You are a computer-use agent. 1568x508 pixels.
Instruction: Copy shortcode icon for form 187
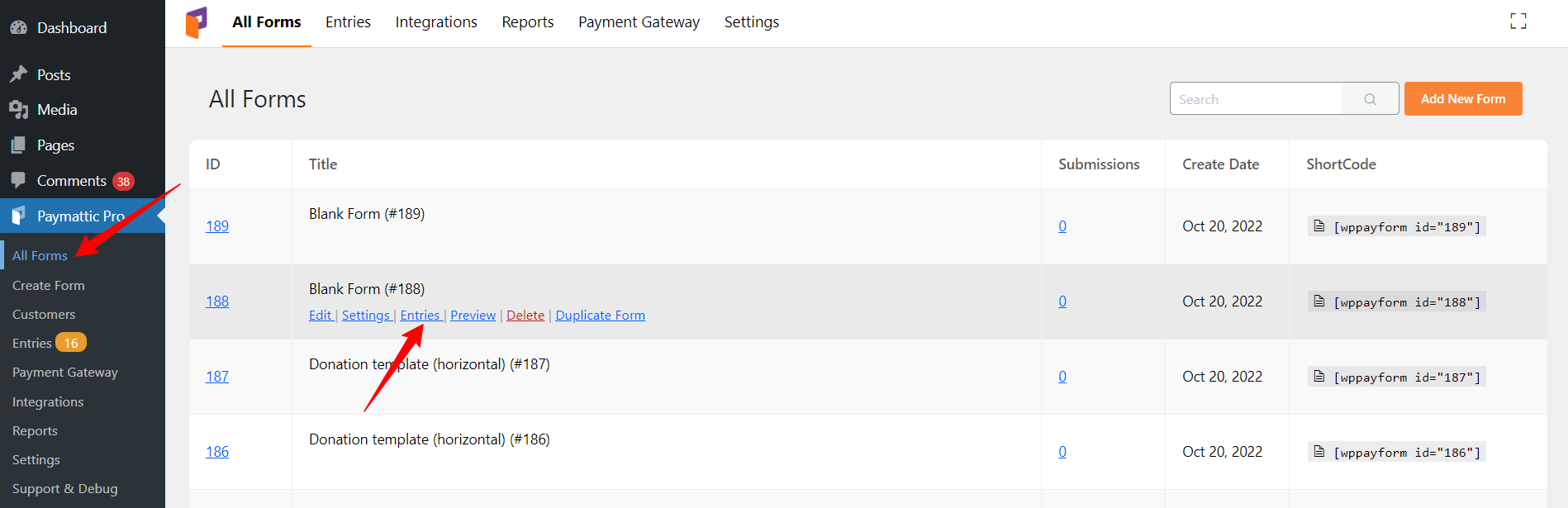click(x=1319, y=377)
